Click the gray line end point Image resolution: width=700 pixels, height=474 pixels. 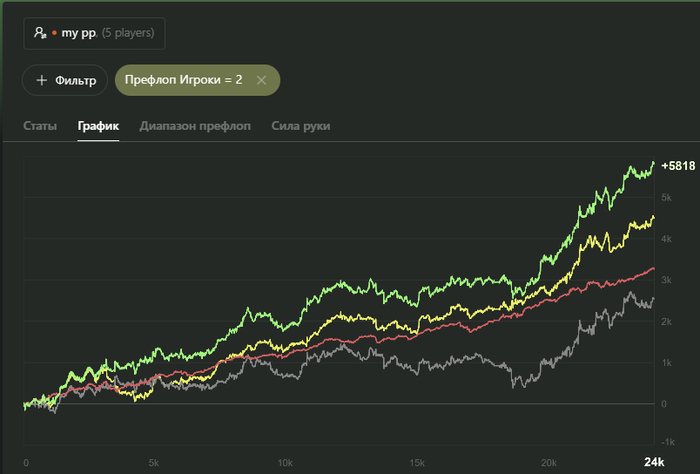(x=654, y=298)
